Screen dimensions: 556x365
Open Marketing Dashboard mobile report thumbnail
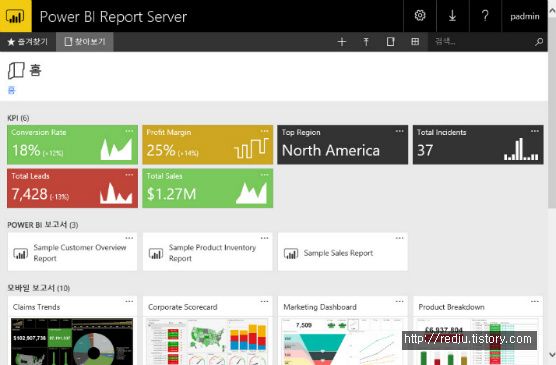pyautogui.click(x=343, y=342)
